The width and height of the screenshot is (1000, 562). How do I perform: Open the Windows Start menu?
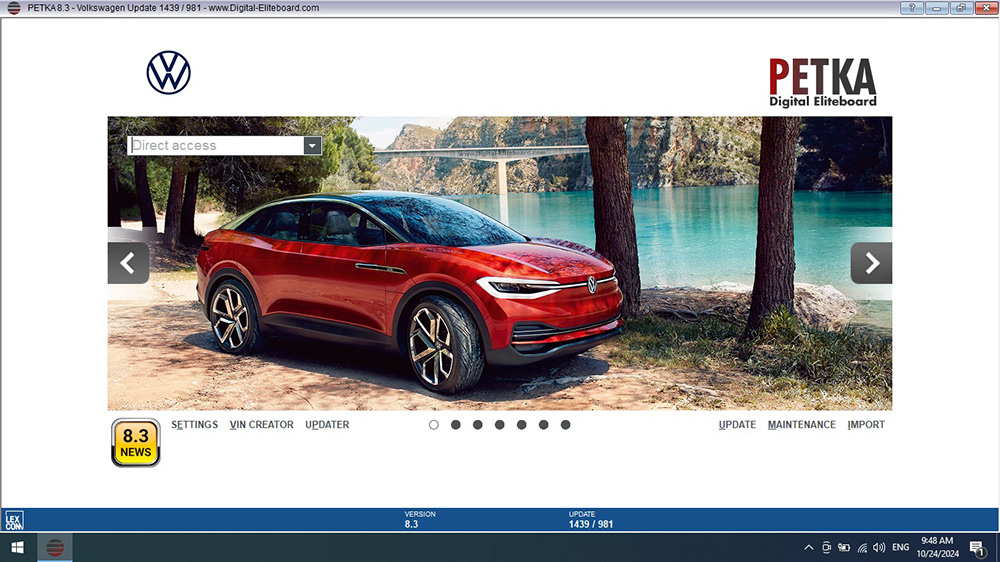[x=18, y=547]
